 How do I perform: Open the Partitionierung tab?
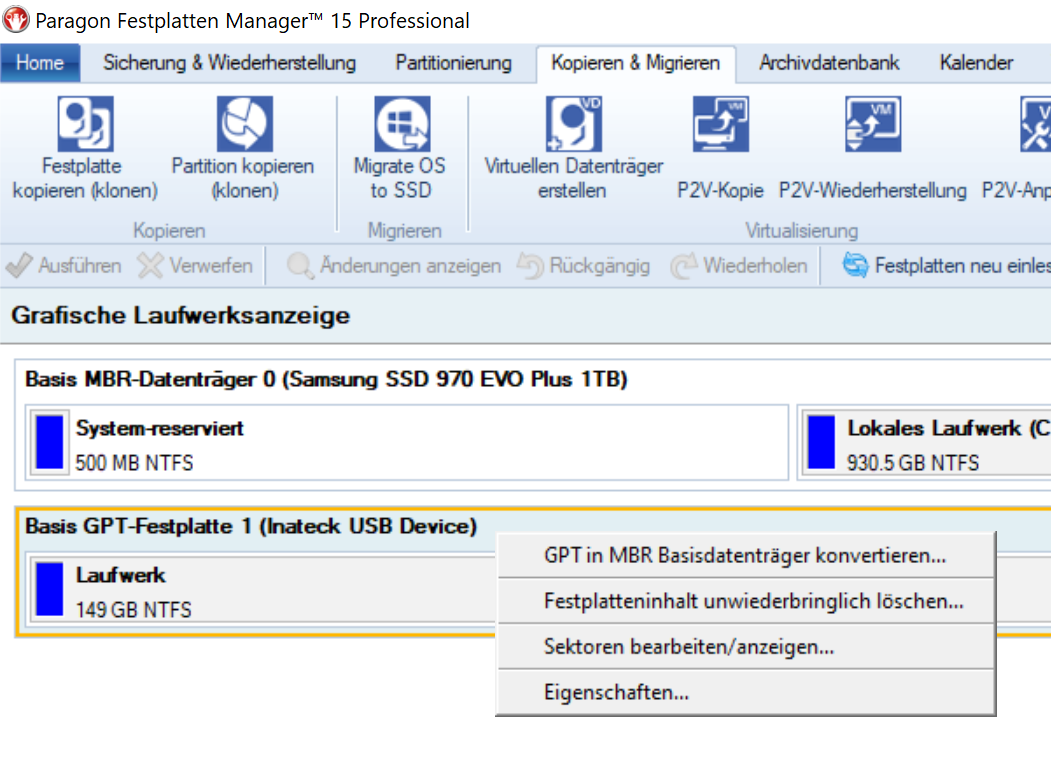pyautogui.click(x=453, y=63)
